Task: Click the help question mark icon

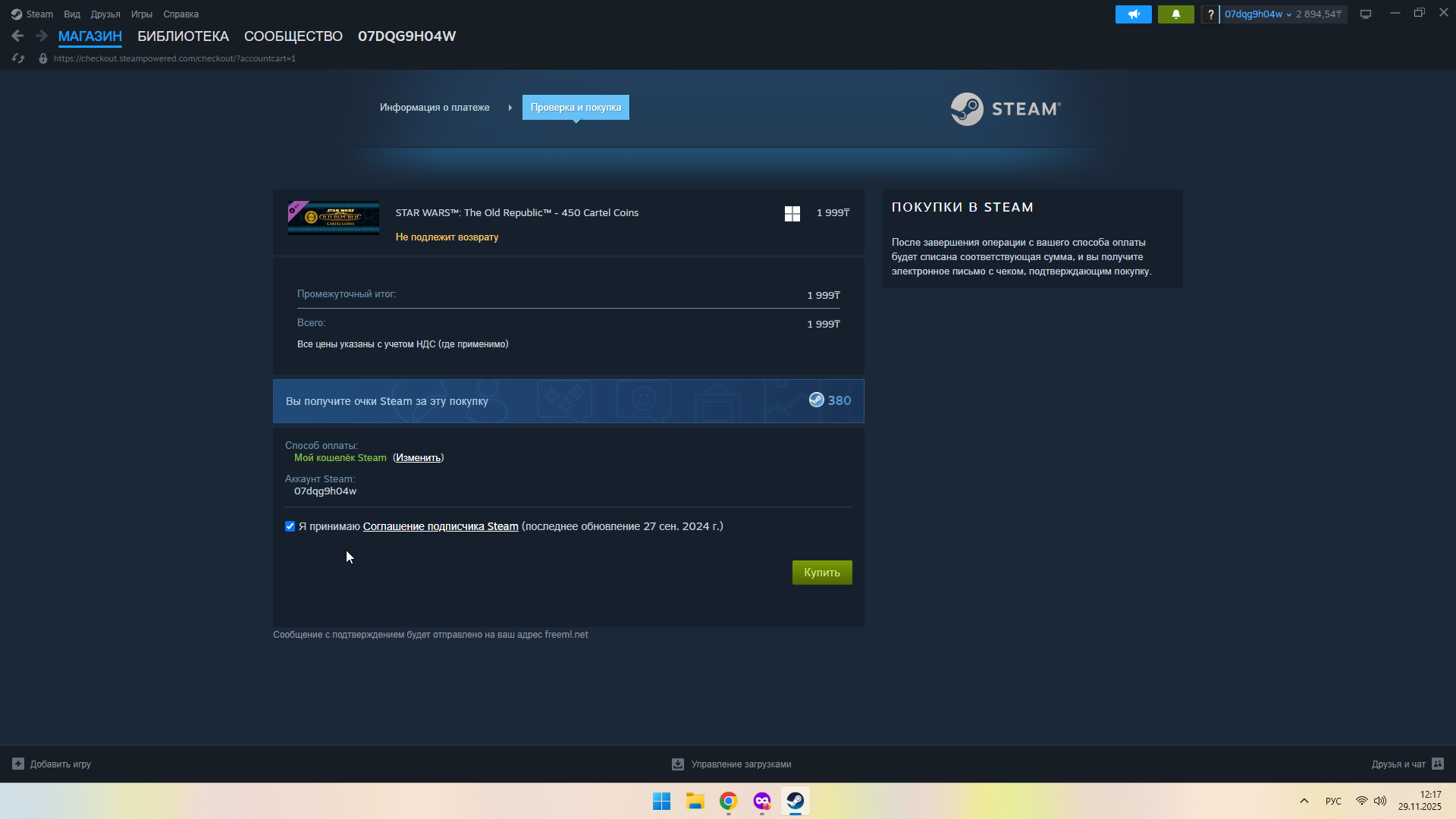Action: tap(1210, 14)
